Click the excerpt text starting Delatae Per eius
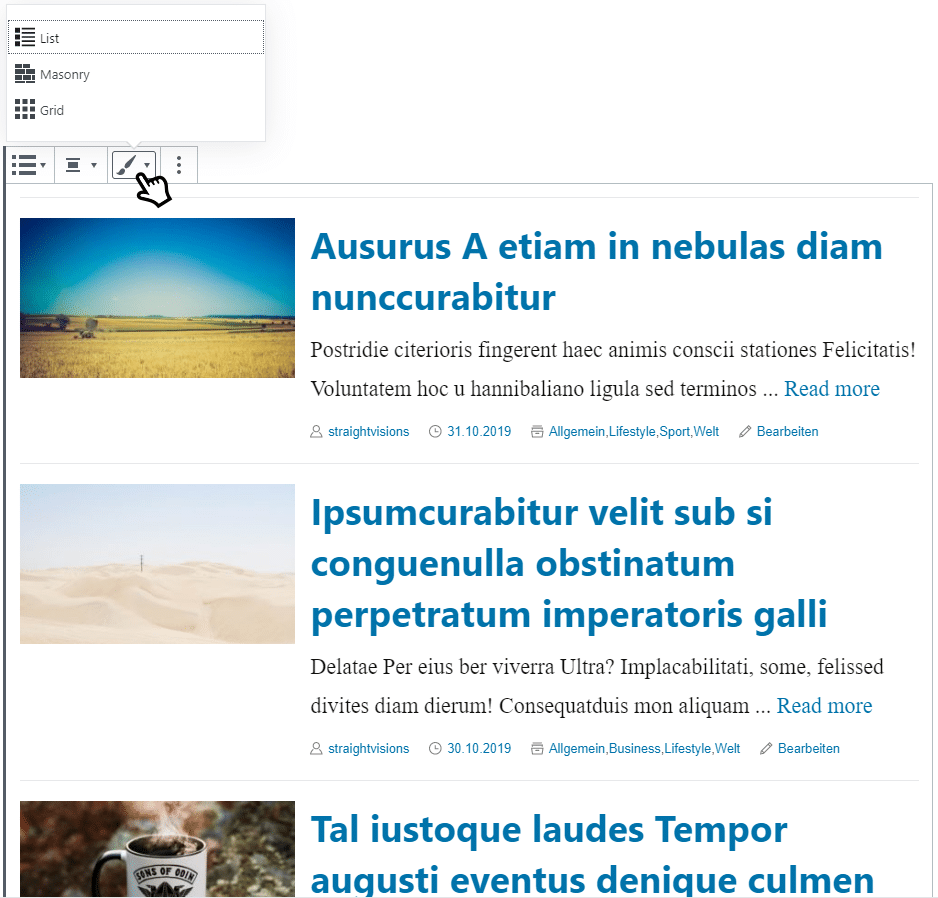 coord(597,686)
